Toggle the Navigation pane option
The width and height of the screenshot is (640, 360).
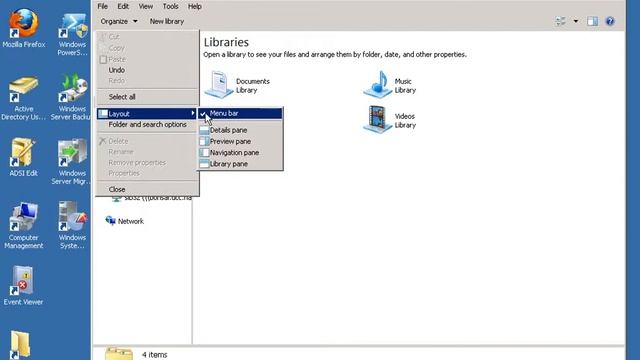point(240,152)
